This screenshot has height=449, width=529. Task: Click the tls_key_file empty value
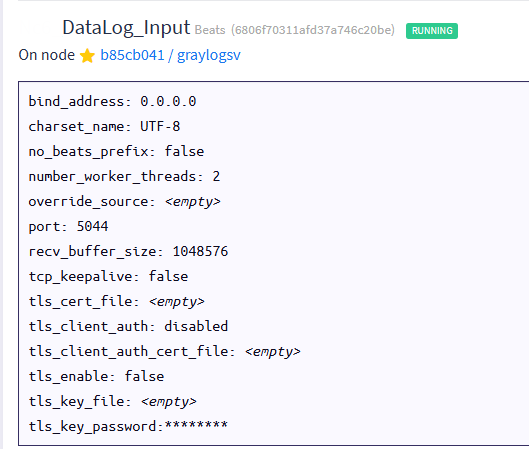(x=169, y=401)
